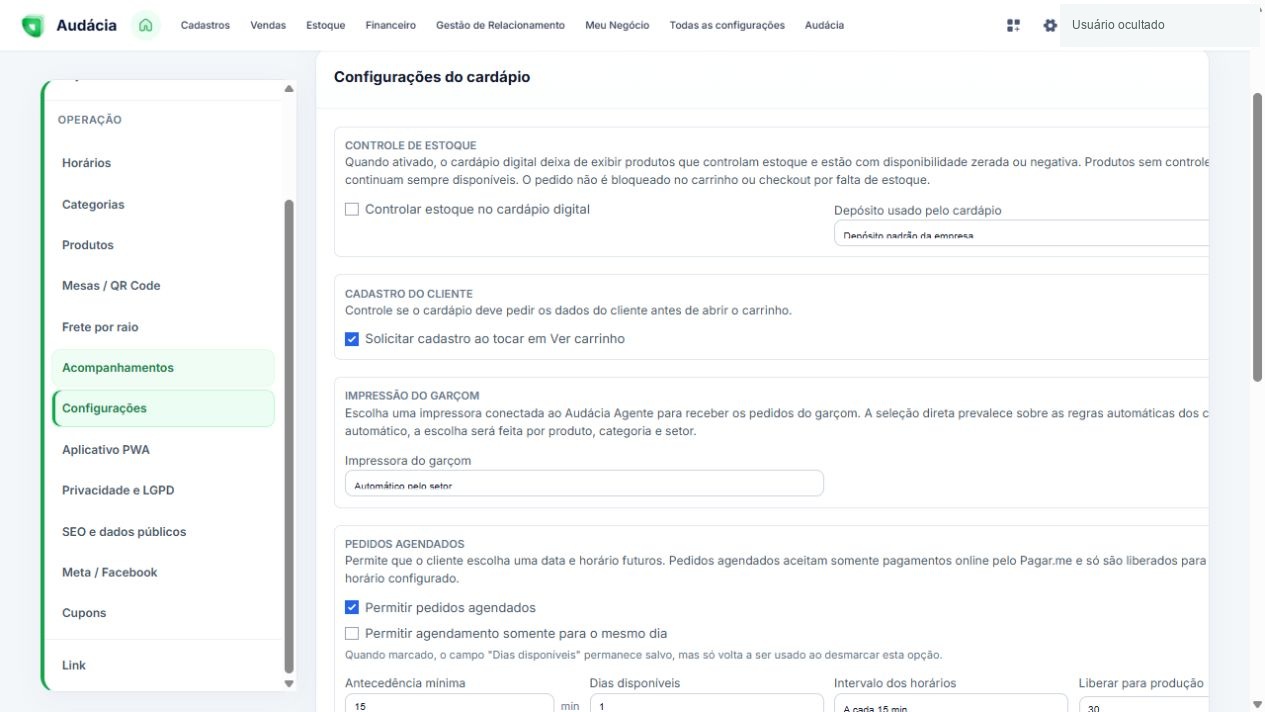Open the Audácia menu item in the top bar
1265x712 pixels.
[x=824, y=25]
